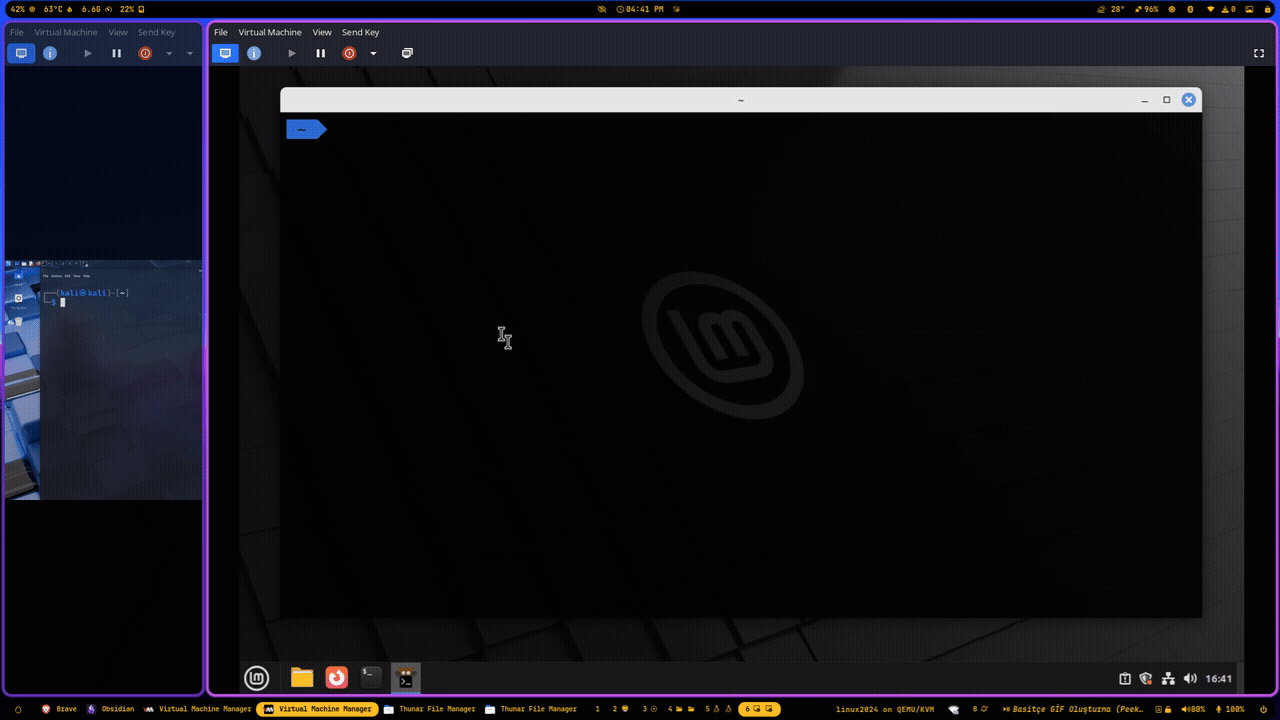Toggle fullscreen for the linux2024 VM window
The image size is (1280, 720).
(x=1259, y=53)
